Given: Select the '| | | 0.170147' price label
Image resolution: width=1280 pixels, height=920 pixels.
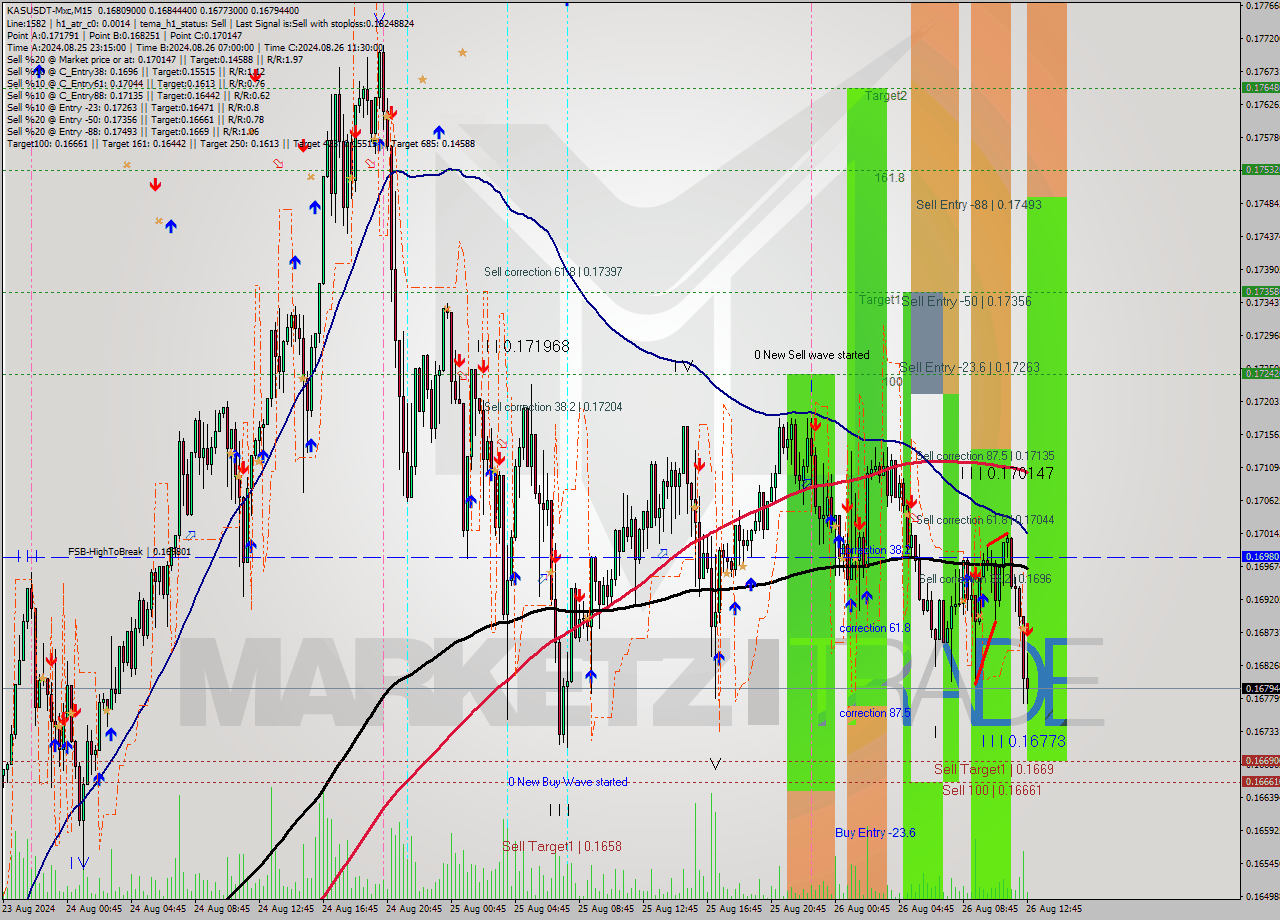Looking at the screenshot, I should pyautogui.click(x=1007, y=473).
